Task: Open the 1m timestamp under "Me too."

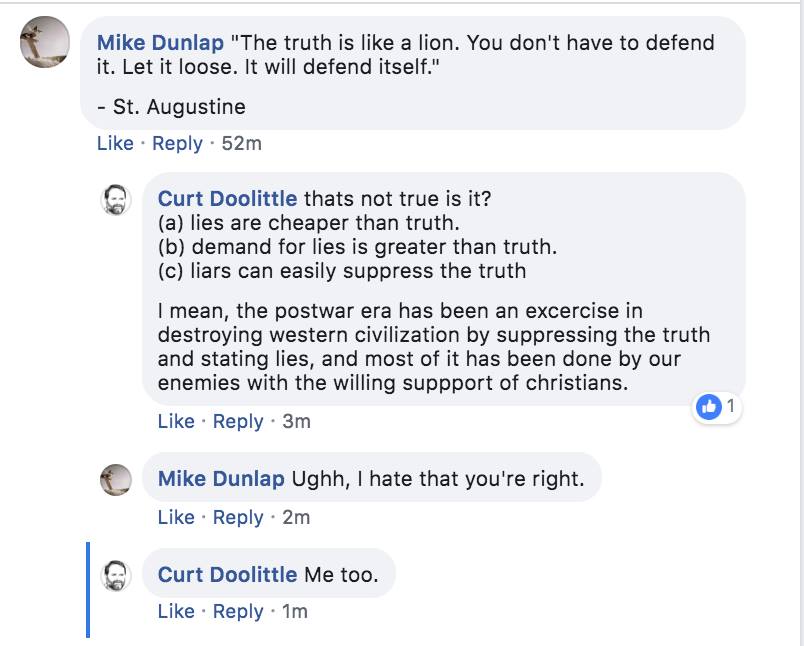Action: pos(294,611)
